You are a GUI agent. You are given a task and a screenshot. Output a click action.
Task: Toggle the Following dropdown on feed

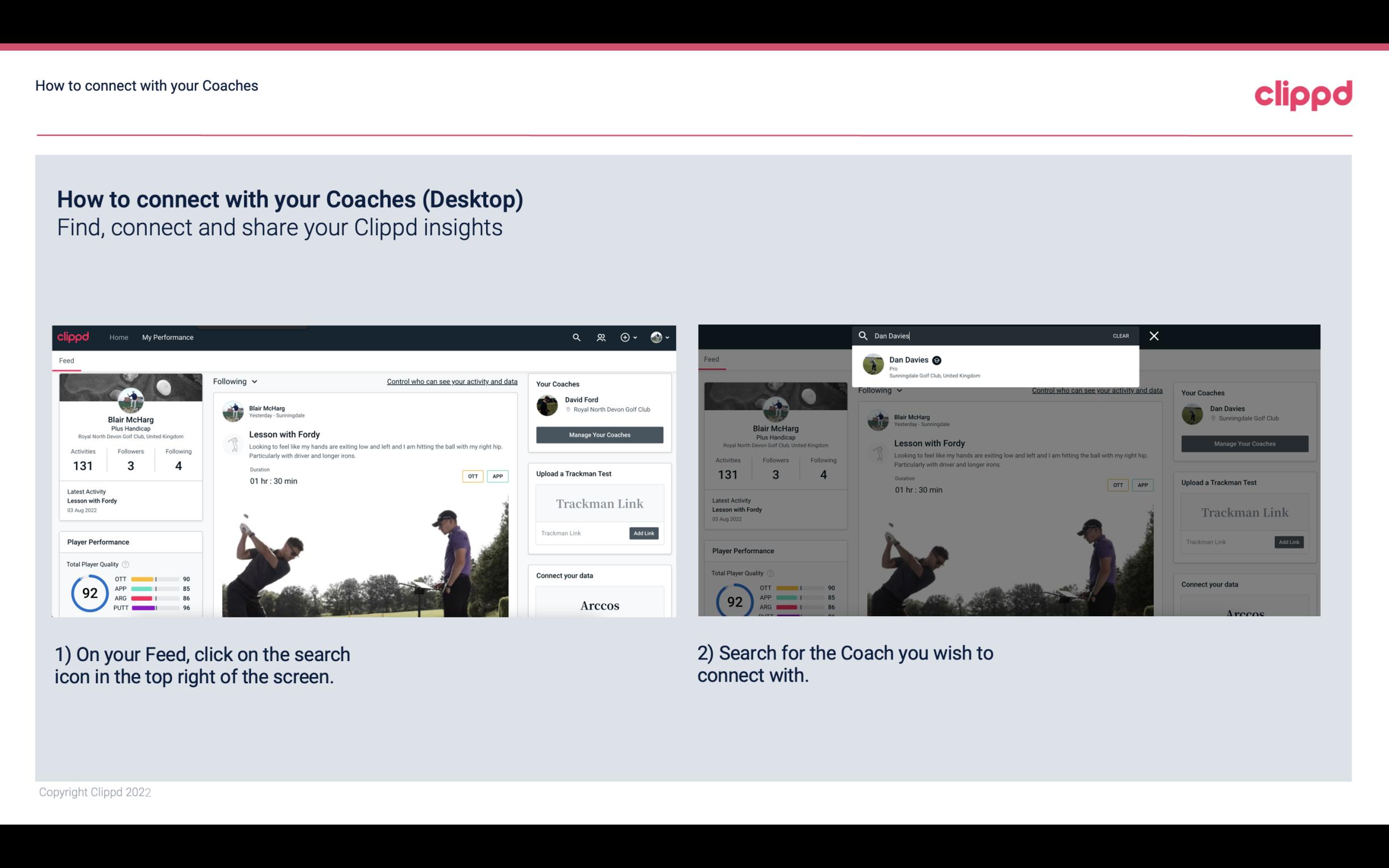pyautogui.click(x=236, y=381)
